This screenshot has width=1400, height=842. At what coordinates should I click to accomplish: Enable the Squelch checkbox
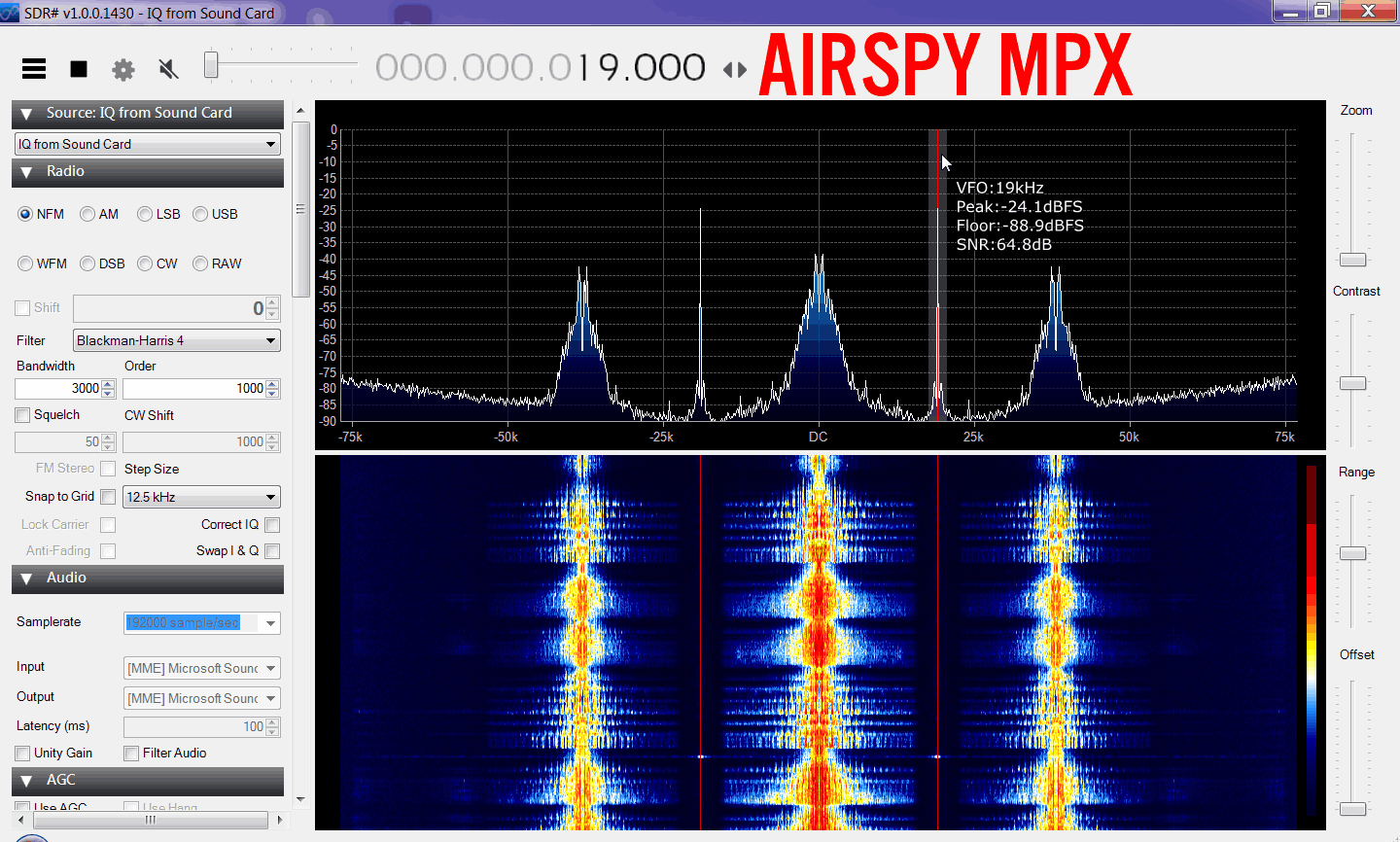tap(22, 415)
